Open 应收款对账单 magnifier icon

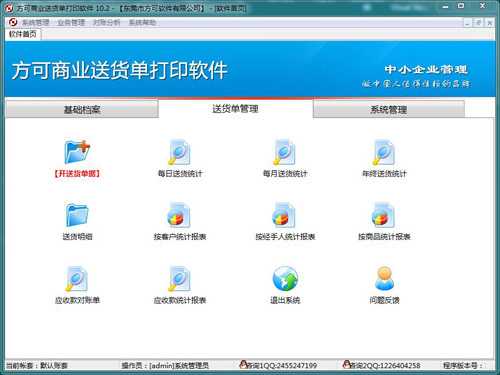(x=77, y=279)
